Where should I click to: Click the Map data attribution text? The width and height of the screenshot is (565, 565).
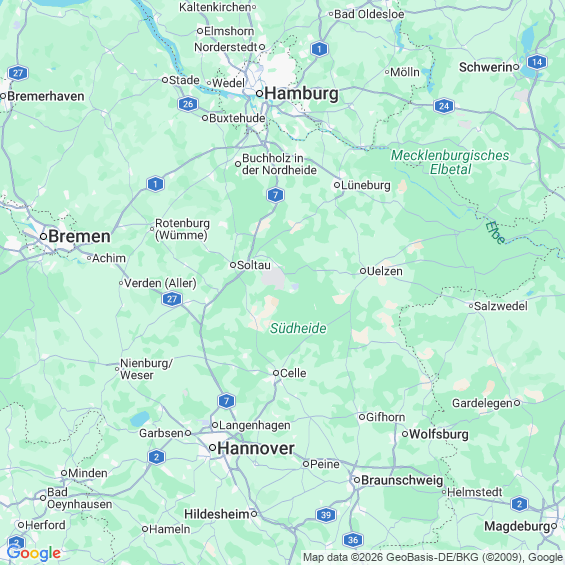click(x=432, y=557)
